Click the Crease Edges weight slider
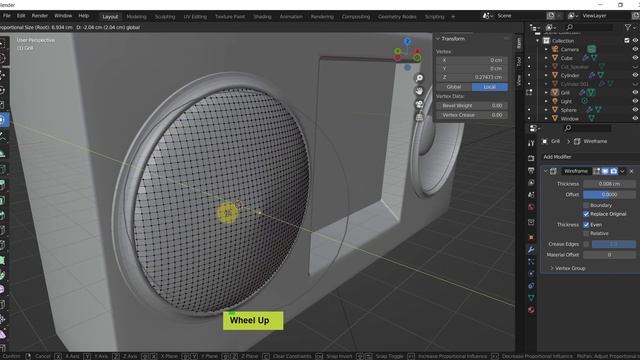This screenshot has height=360, width=640. (x=614, y=244)
